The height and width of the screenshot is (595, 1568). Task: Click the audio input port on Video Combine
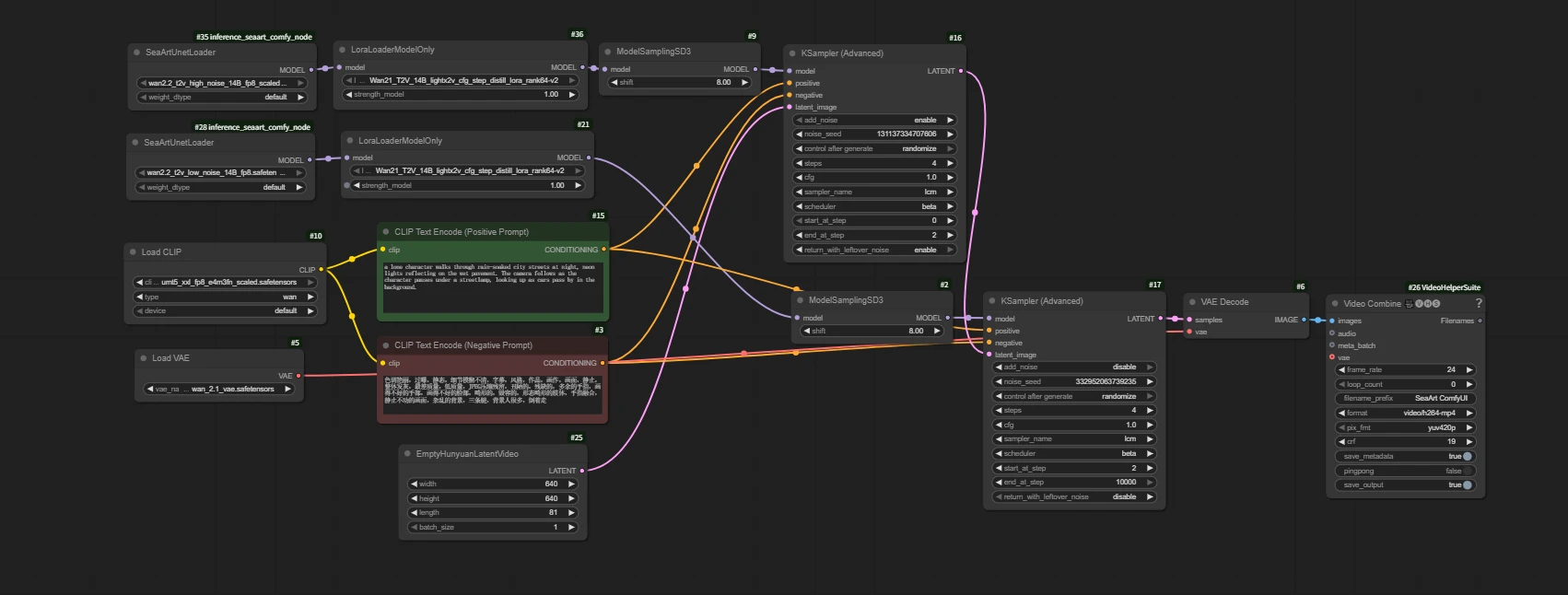coord(1331,333)
